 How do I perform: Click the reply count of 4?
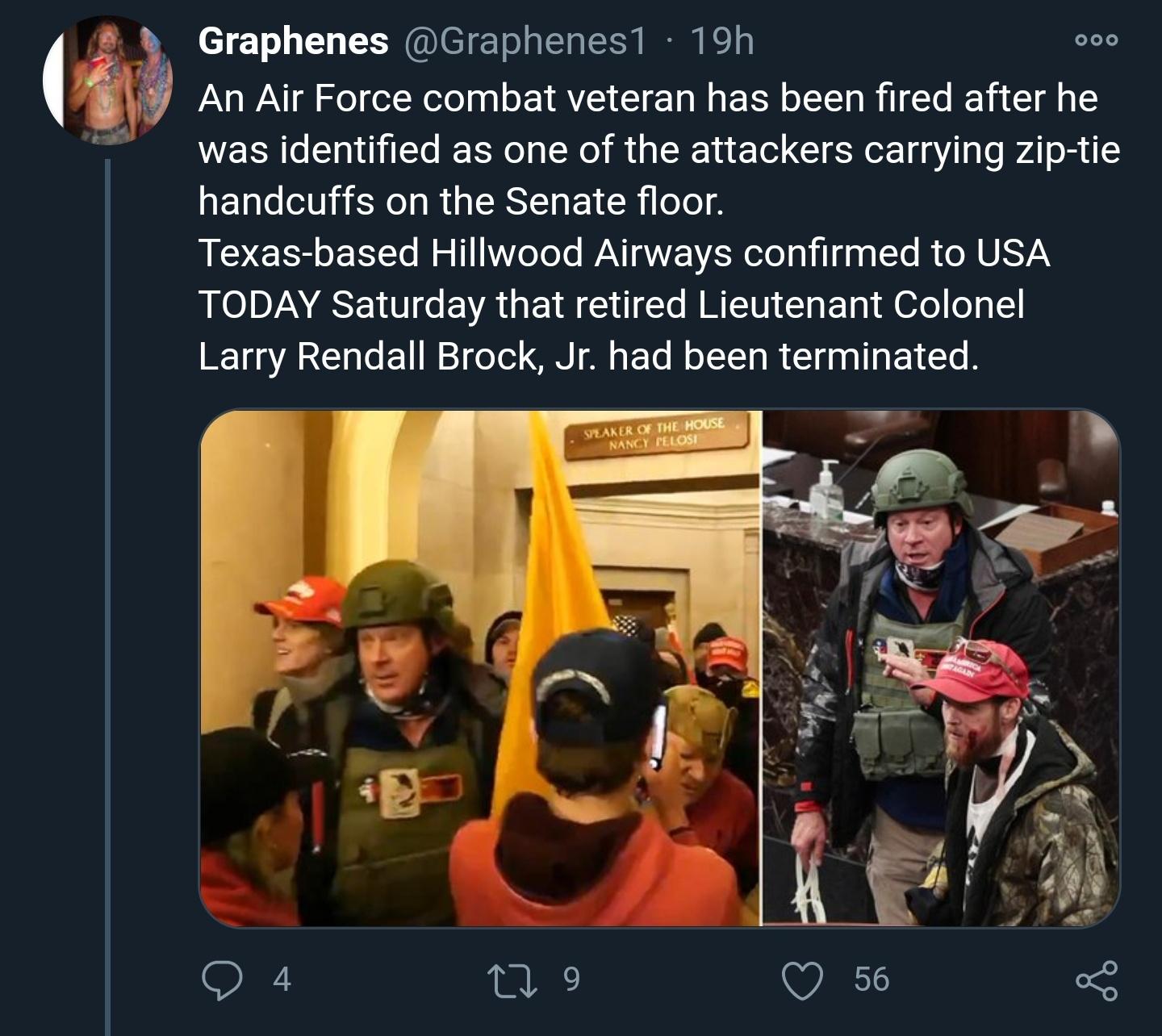(x=281, y=979)
